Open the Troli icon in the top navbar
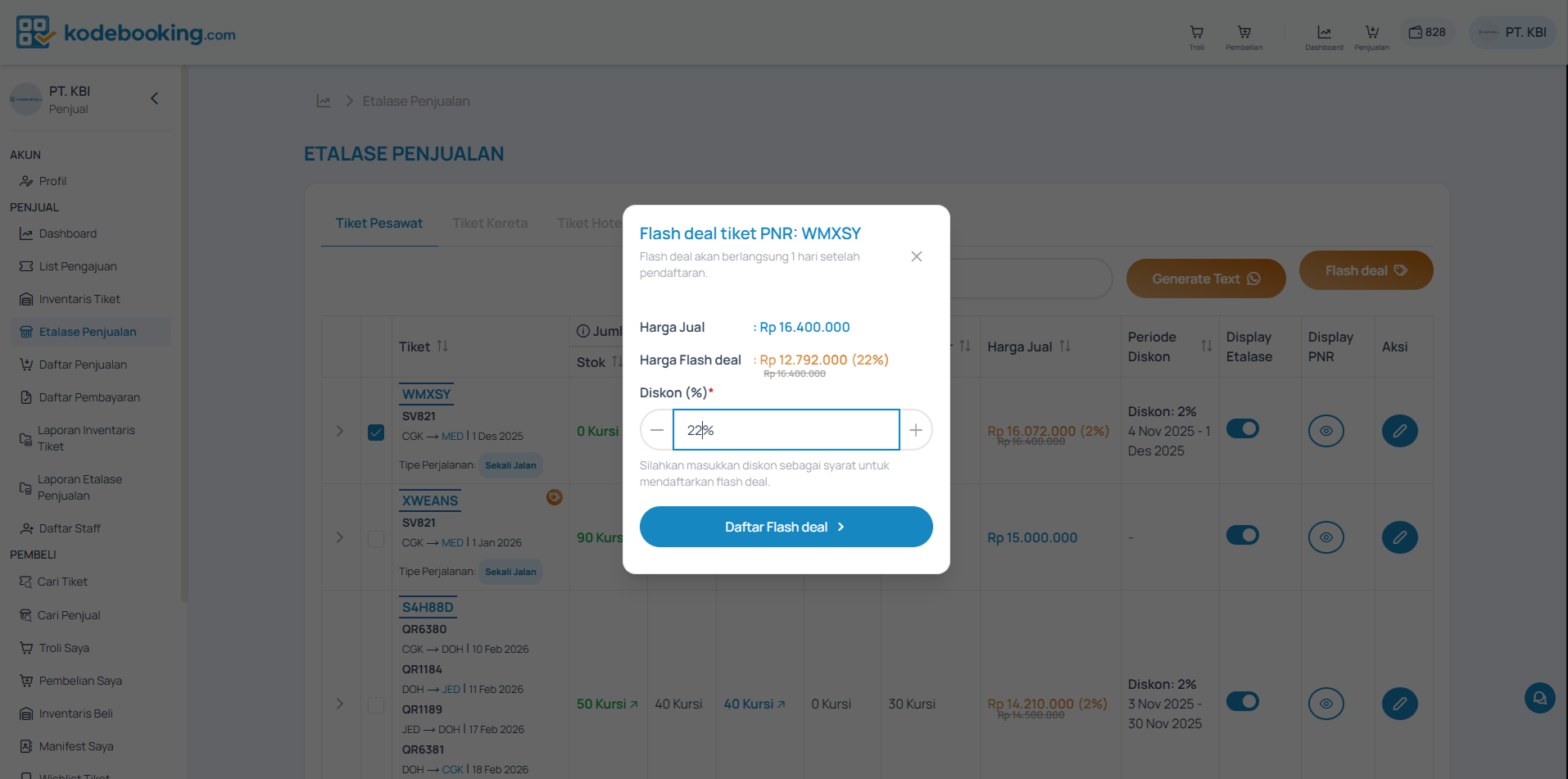The width and height of the screenshot is (1568, 779). point(1196,34)
